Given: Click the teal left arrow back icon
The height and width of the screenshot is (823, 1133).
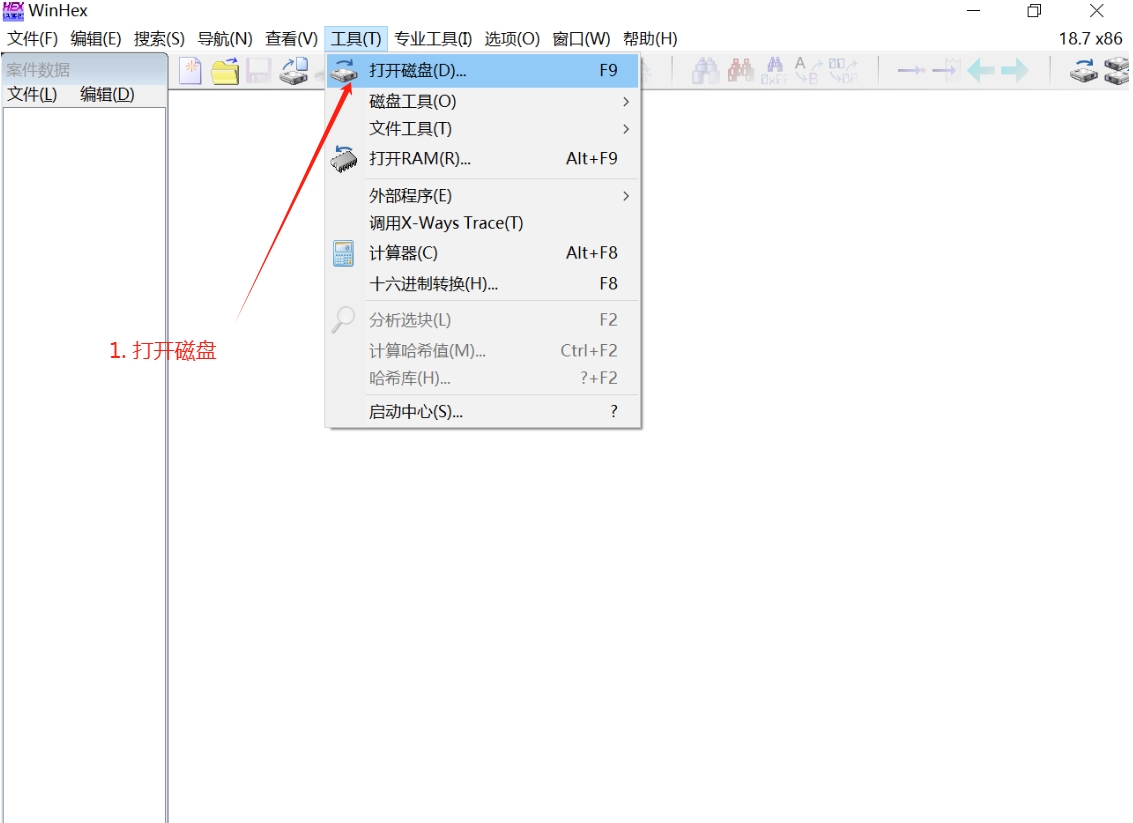Looking at the screenshot, I should tap(981, 70).
